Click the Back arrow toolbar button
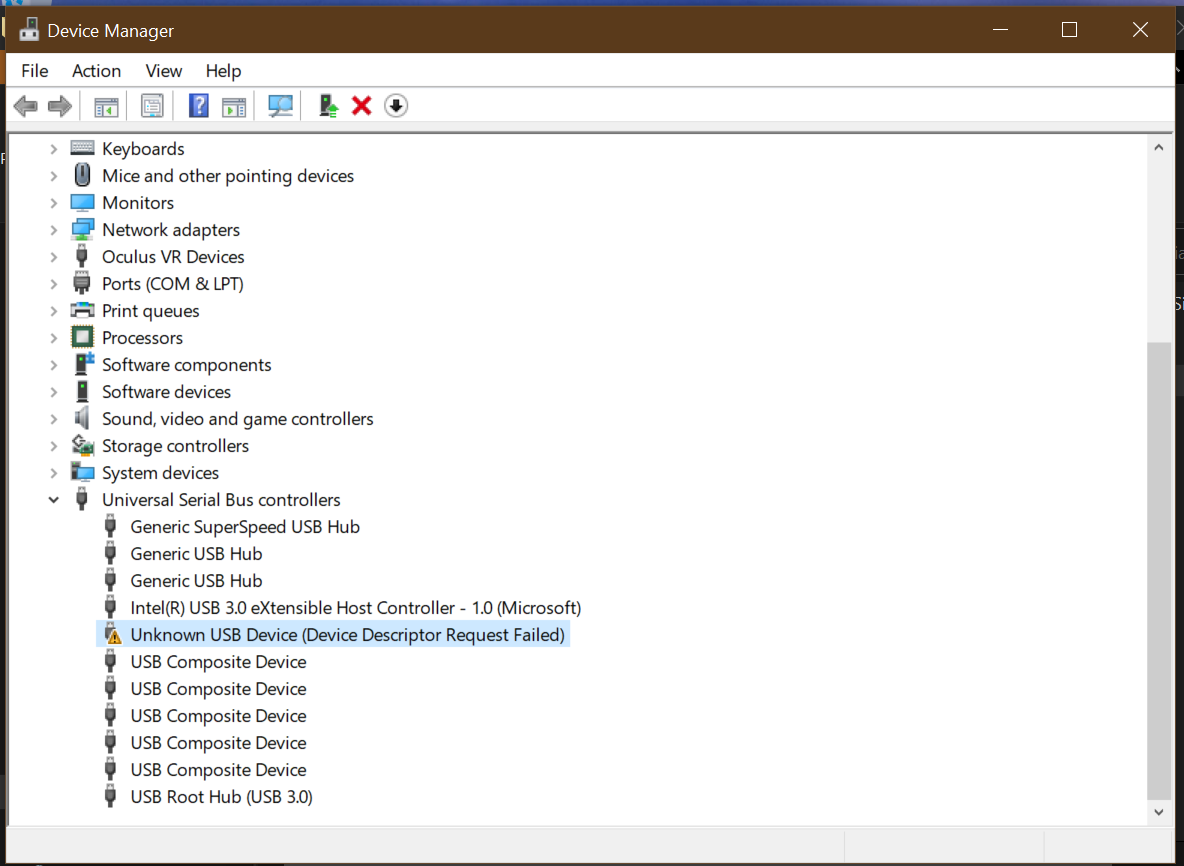 click(25, 106)
